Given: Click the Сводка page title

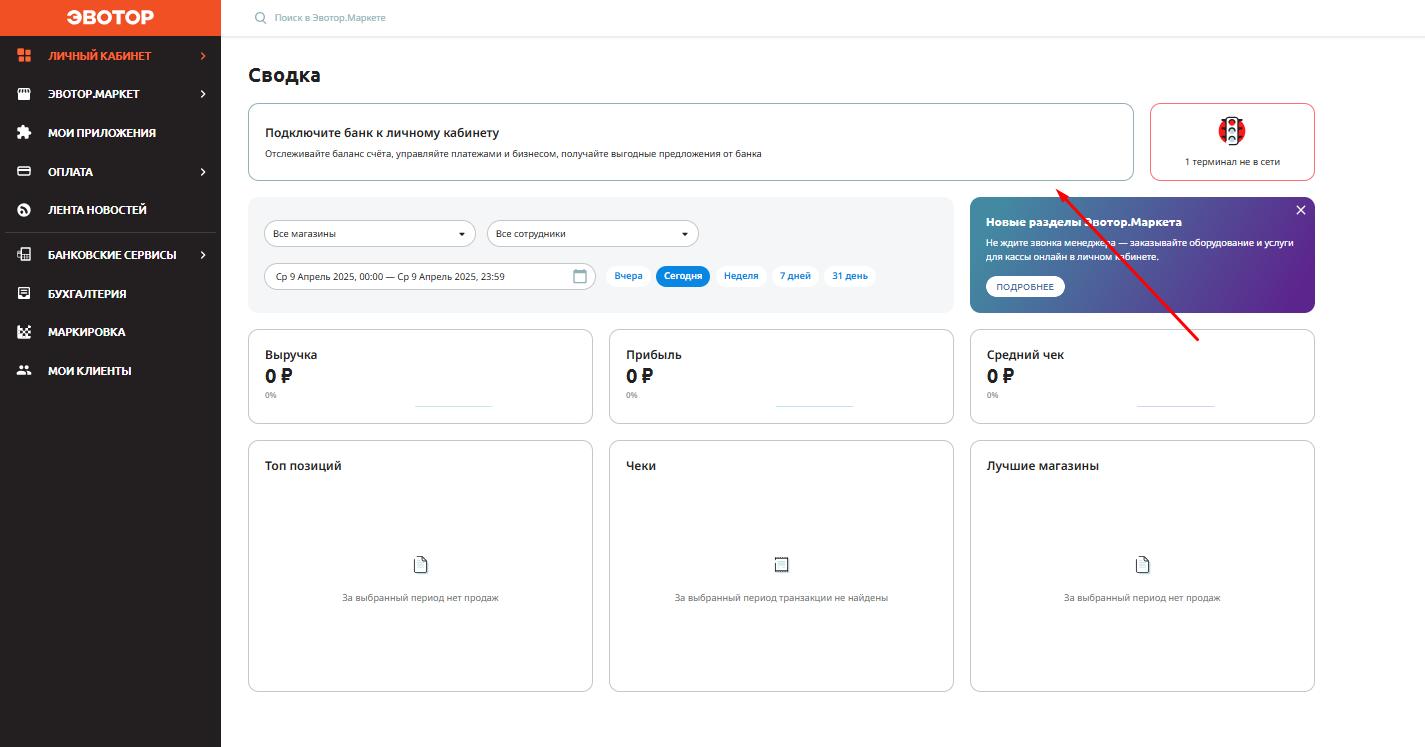Looking at the screenshot, I should (284, 75).
